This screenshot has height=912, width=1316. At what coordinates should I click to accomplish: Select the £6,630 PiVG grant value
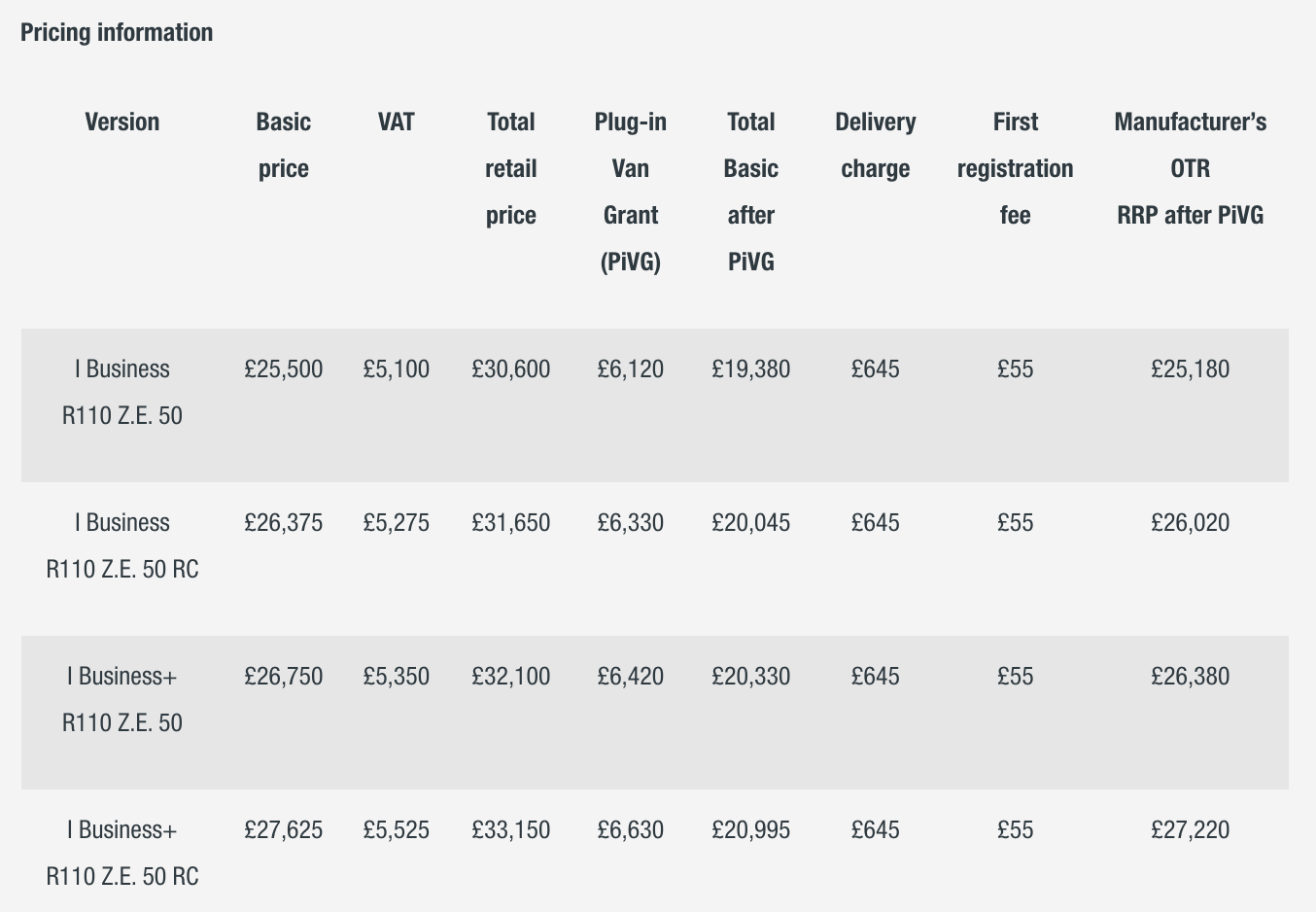[x=631, y=830]
